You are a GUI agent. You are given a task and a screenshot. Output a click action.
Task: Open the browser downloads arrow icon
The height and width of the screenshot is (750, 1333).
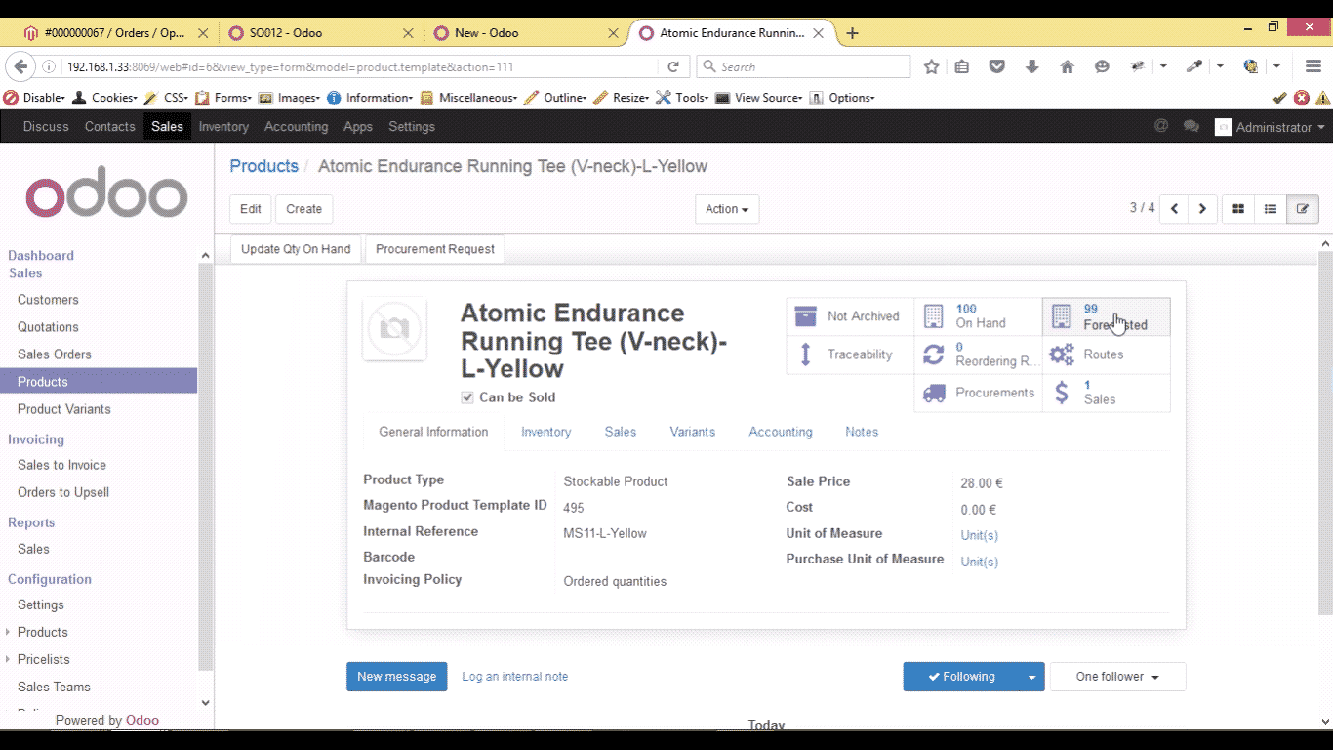tap(1032, 67)
